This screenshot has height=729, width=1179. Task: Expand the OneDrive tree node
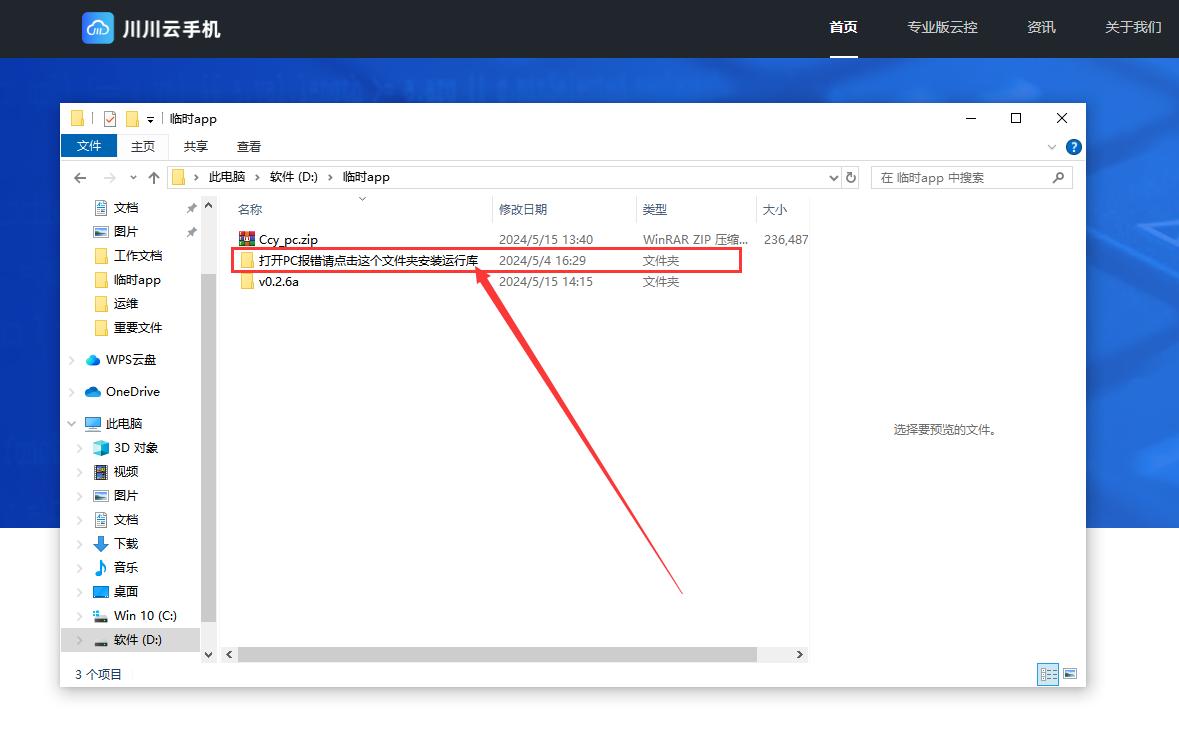tap(72, 392)
